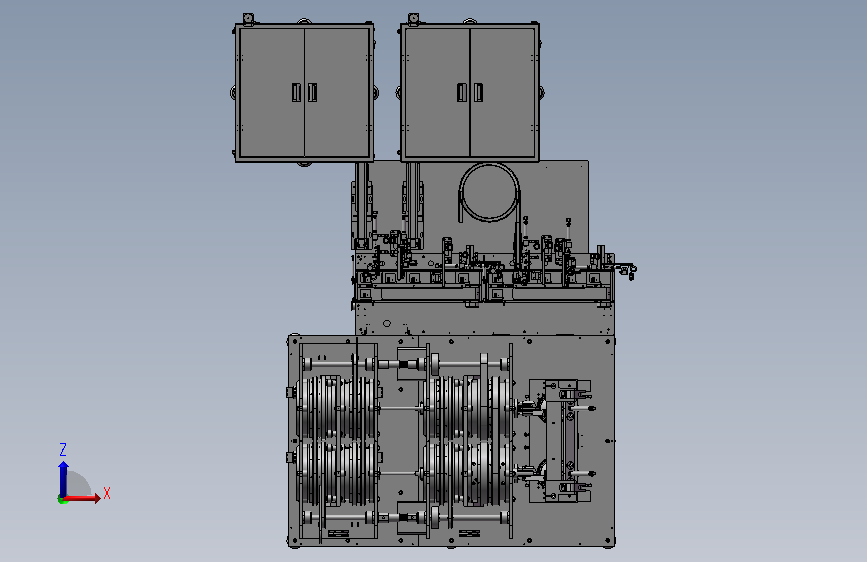
Task: Select the left cabinet's left door panel
Action: [x=271, y=92]
